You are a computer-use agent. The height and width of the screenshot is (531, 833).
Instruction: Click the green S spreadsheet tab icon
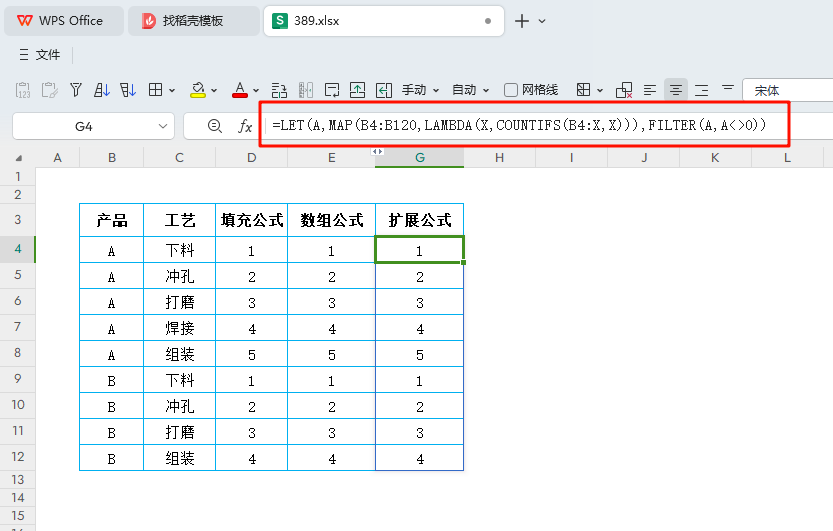pos(279,21)
